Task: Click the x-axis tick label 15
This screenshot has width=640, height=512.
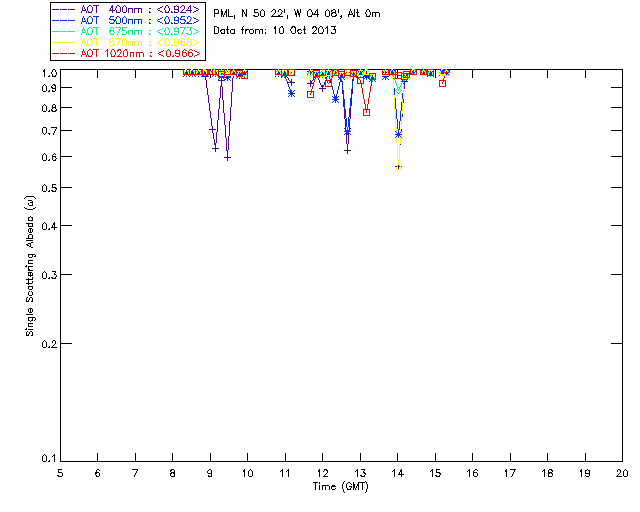Action: point(435,473)
